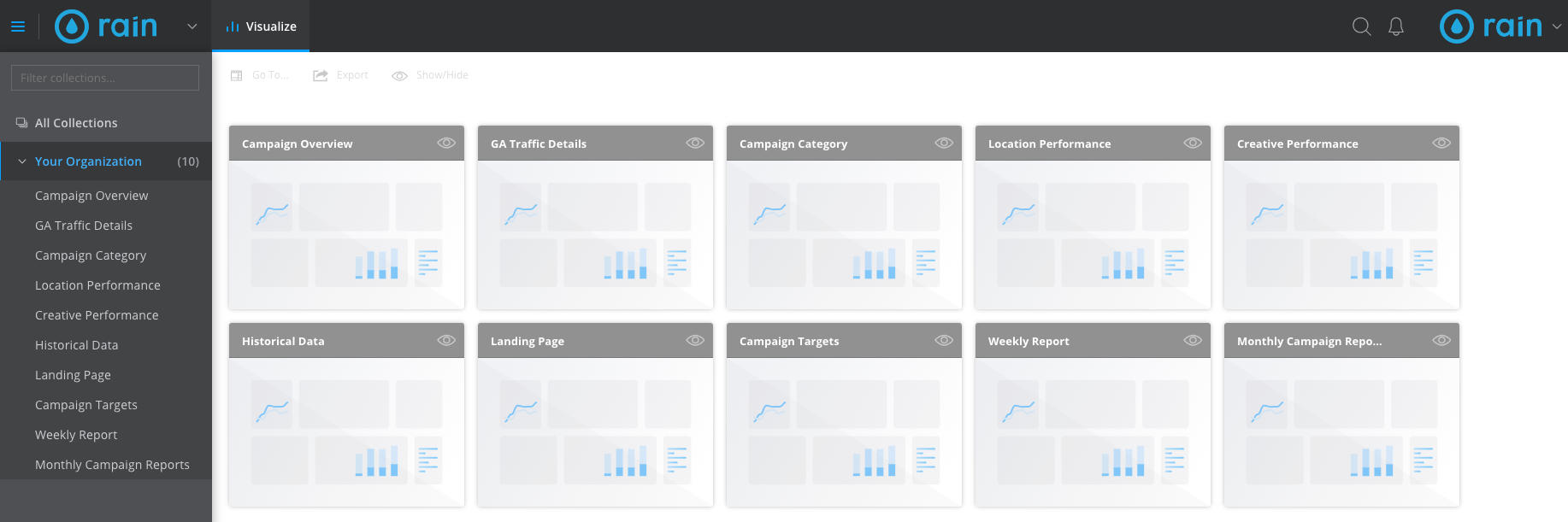Switch to the Visualize tab
1568x522 pixels.
(261, 26)
